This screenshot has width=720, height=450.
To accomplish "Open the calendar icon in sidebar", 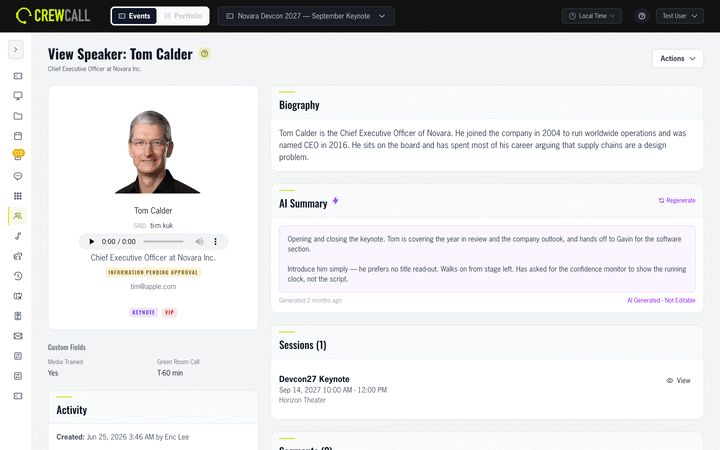I will coord(18,136).
